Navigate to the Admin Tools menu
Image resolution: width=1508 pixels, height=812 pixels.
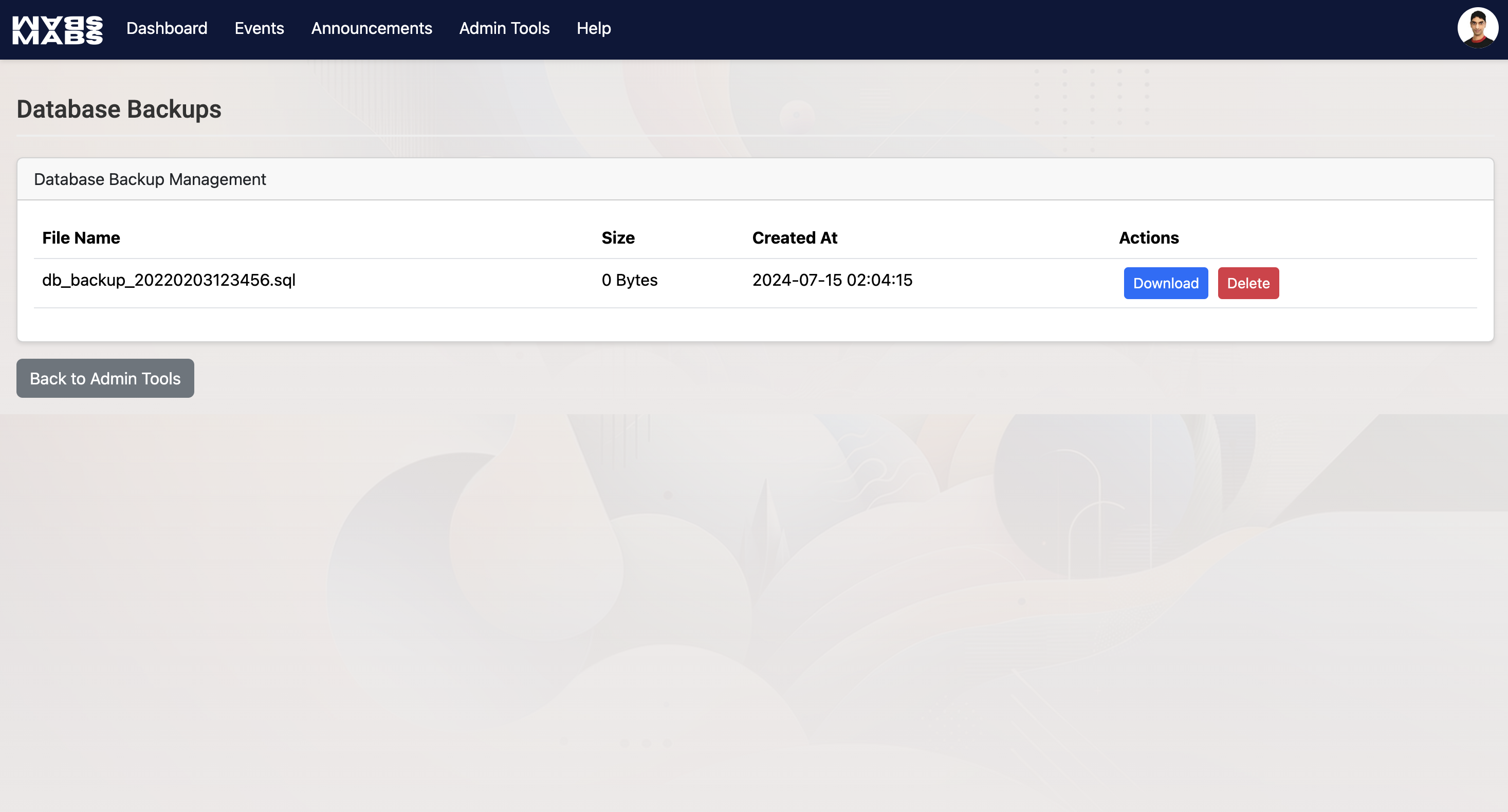click(x=504, y=28)
